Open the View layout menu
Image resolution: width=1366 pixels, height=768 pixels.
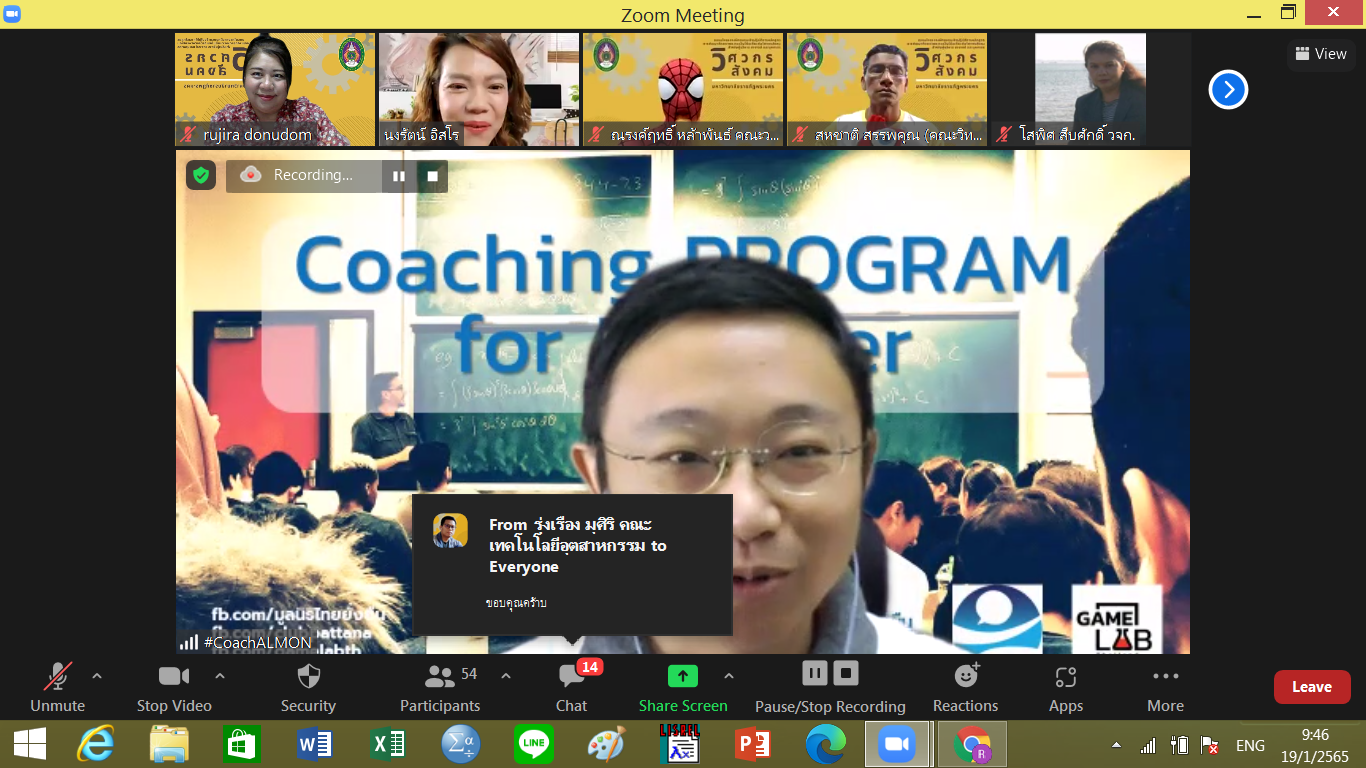pos(1320,54)
